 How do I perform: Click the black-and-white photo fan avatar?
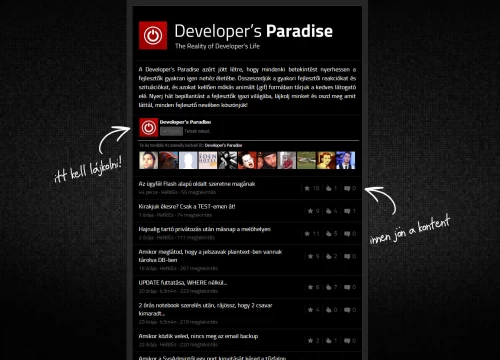coord(228,160)
